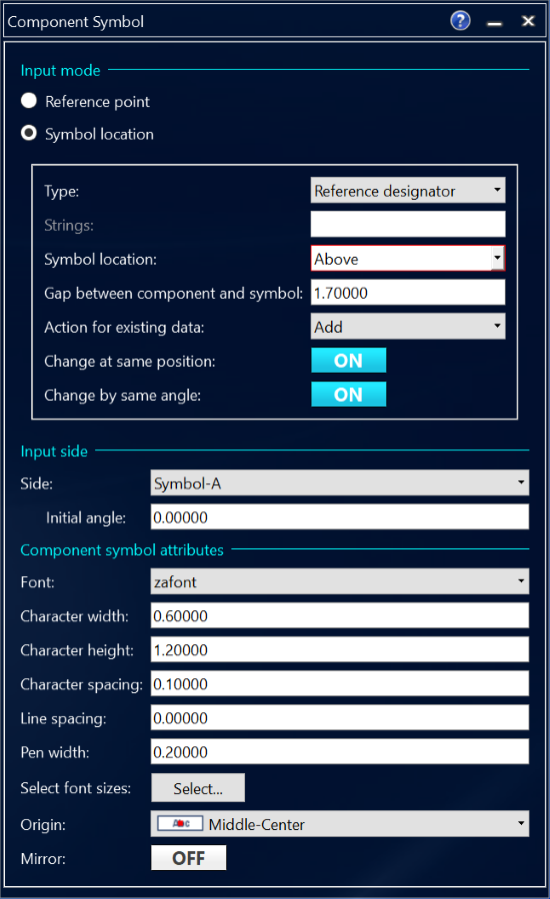Expand the Symbol location Above dropdown
Image resolution: width=550 pixels, height=899 pixels.
pos(408,259)
